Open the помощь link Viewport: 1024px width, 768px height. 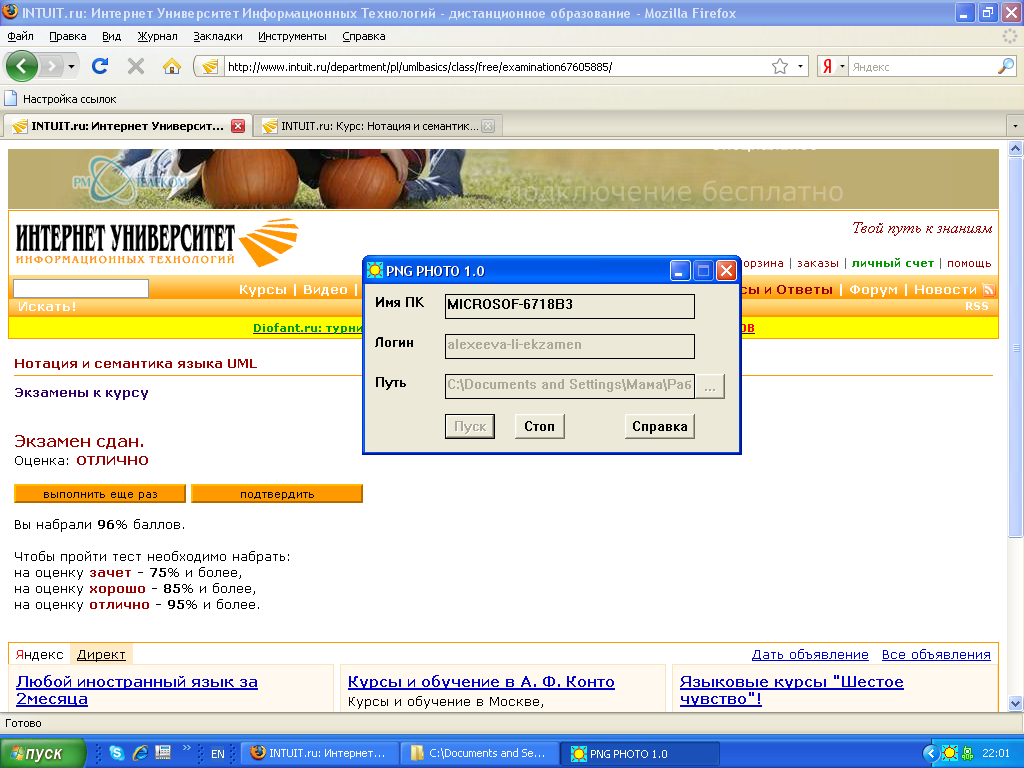coord(969,263)
